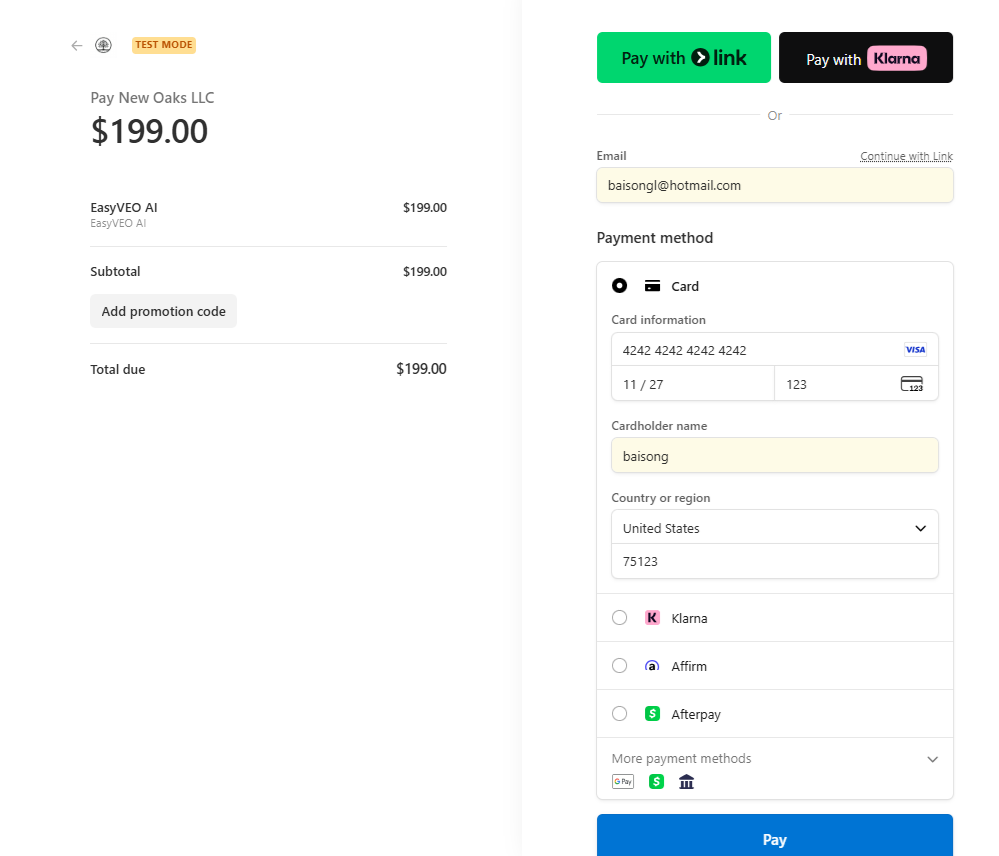This screenshot has width=999, height=856.
Task: Select the Afterpay radio button
Action: pyautogui.click(x=620, y=714)
